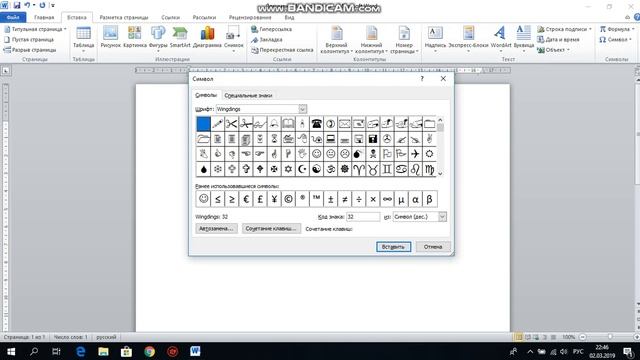Add a Закладка bookmark
Viewport: 640px width, 360px height.
[x=267, y=40]
